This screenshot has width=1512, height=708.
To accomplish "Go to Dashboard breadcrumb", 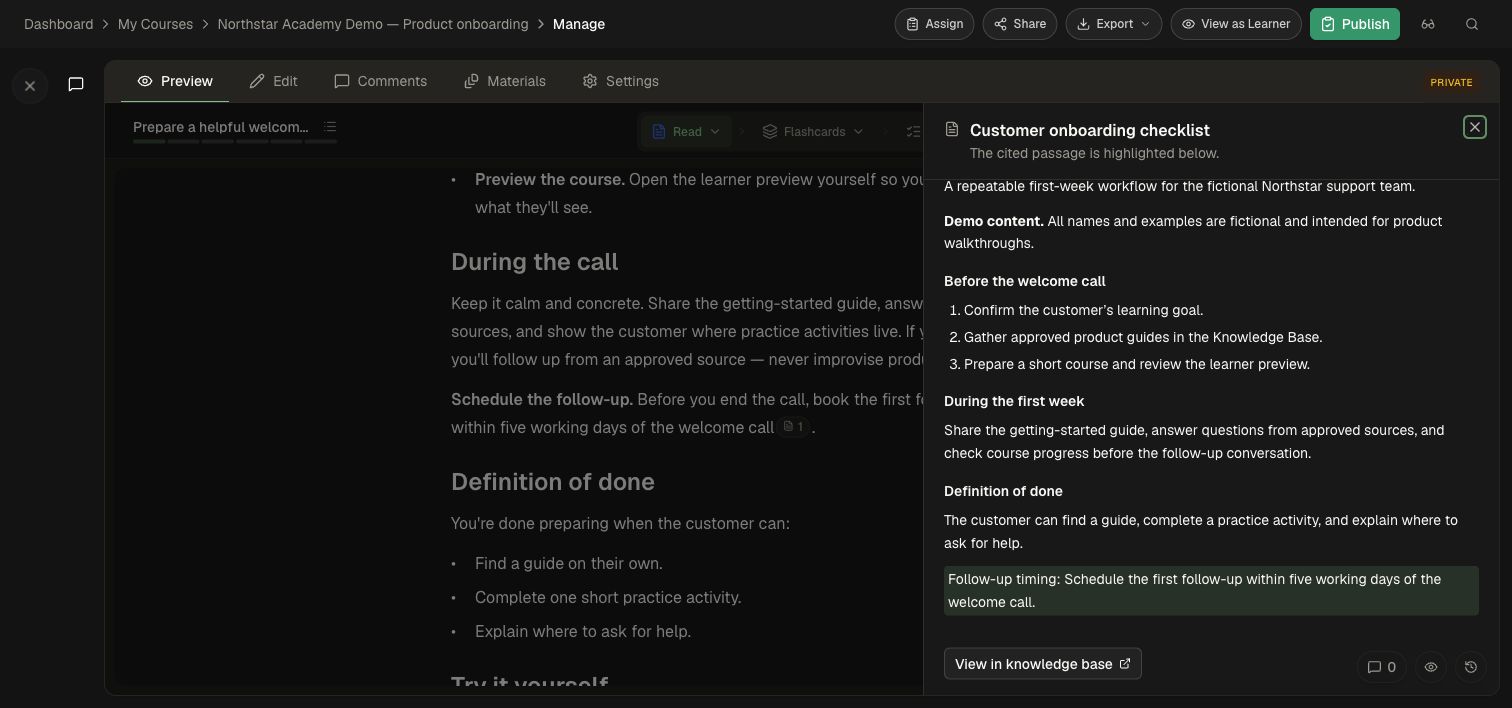I will (x=58, y=24).
